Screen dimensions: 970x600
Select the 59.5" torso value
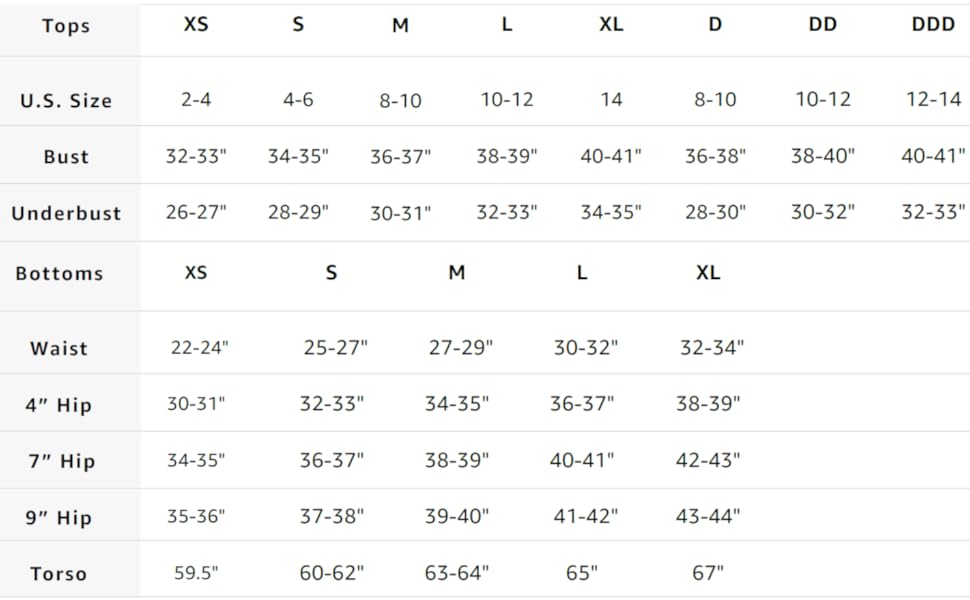coord(196,573)
